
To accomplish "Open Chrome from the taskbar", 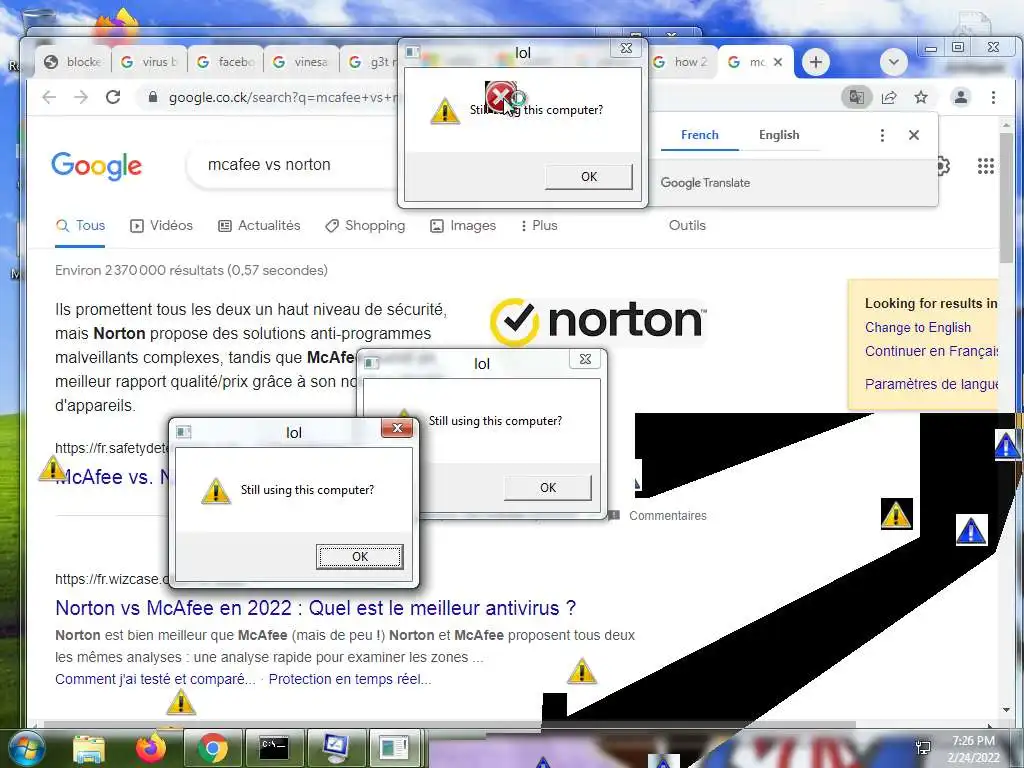I will (212, 748).
